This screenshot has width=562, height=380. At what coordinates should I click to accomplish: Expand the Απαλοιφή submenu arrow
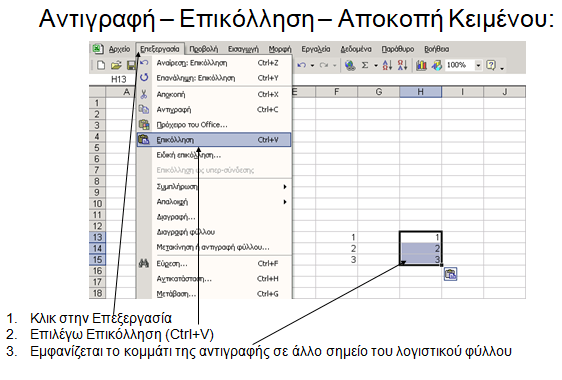point(285,202)
